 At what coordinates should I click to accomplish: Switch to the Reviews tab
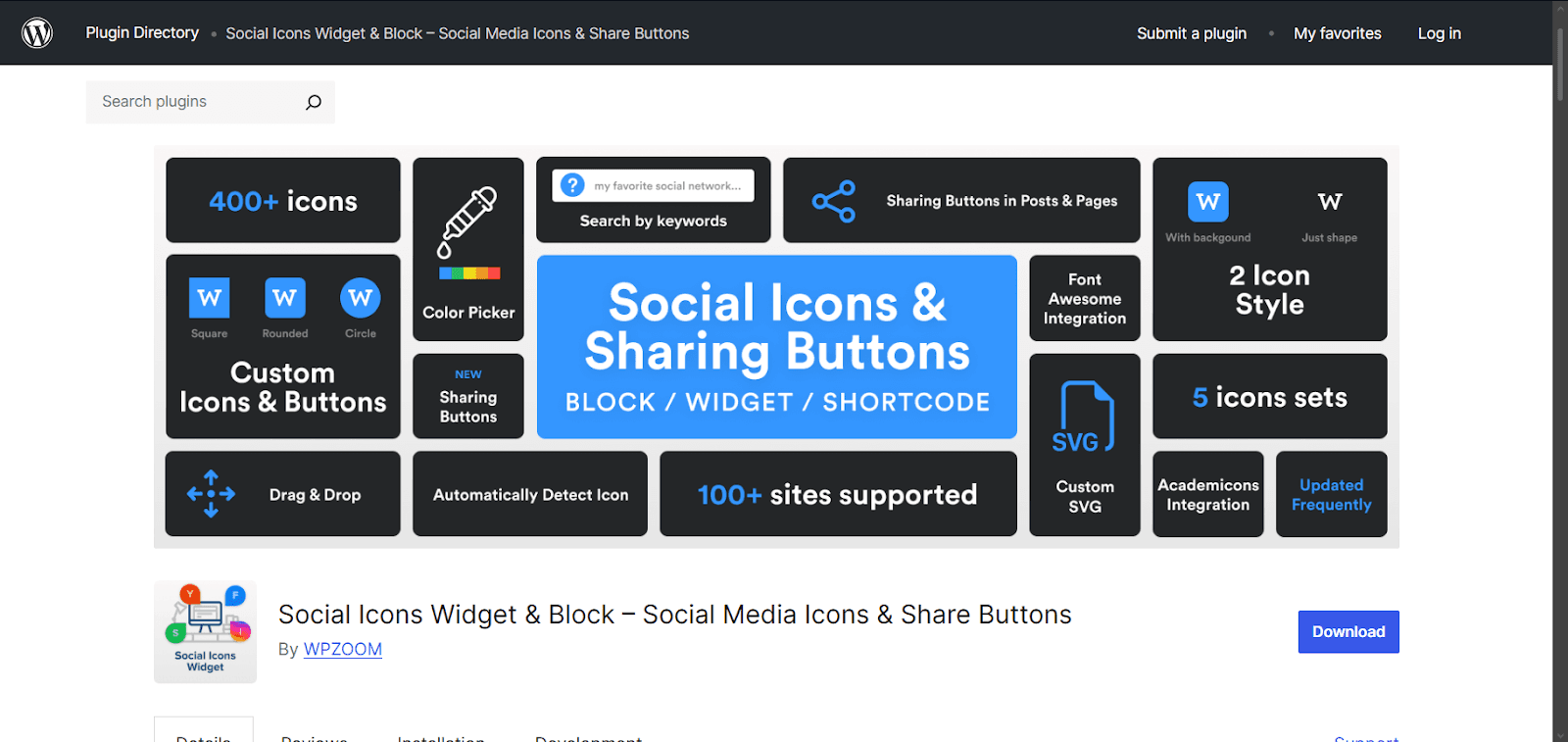(x=315, y=737)
